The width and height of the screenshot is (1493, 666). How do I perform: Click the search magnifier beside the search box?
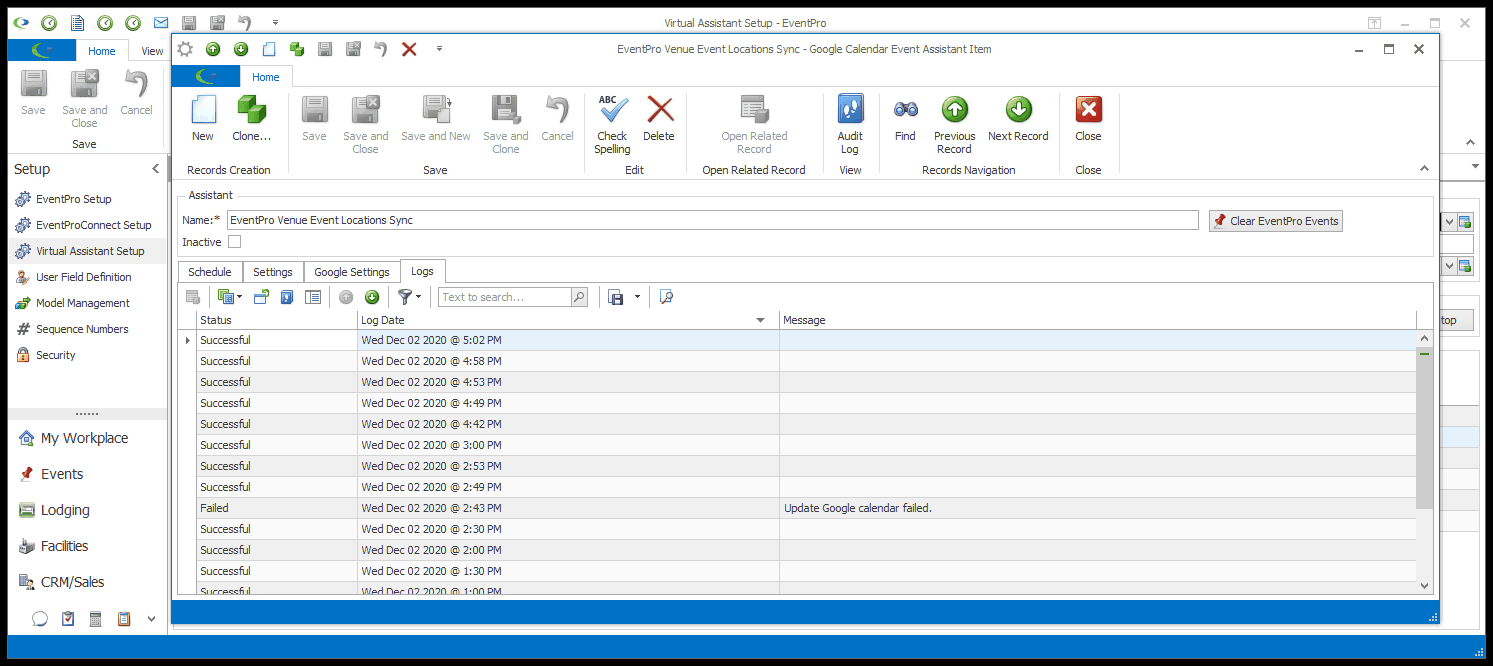point(579,297)
